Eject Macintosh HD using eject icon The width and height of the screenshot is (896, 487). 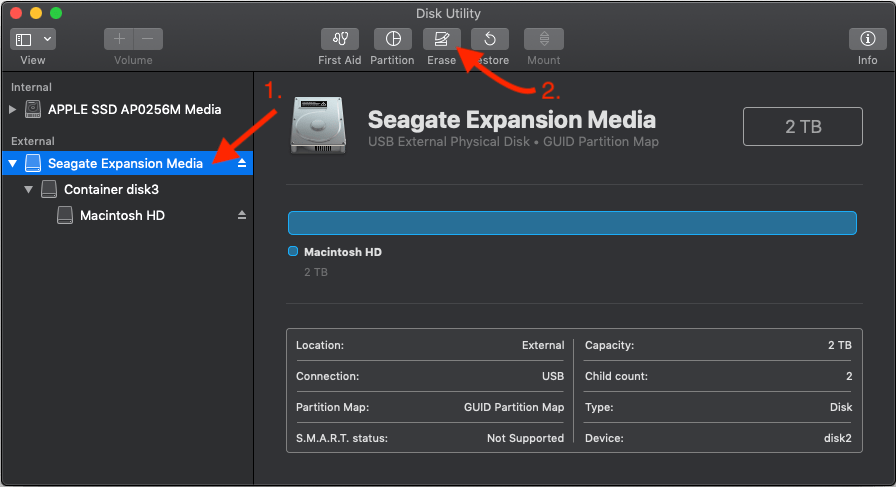[x=242, y=215]
